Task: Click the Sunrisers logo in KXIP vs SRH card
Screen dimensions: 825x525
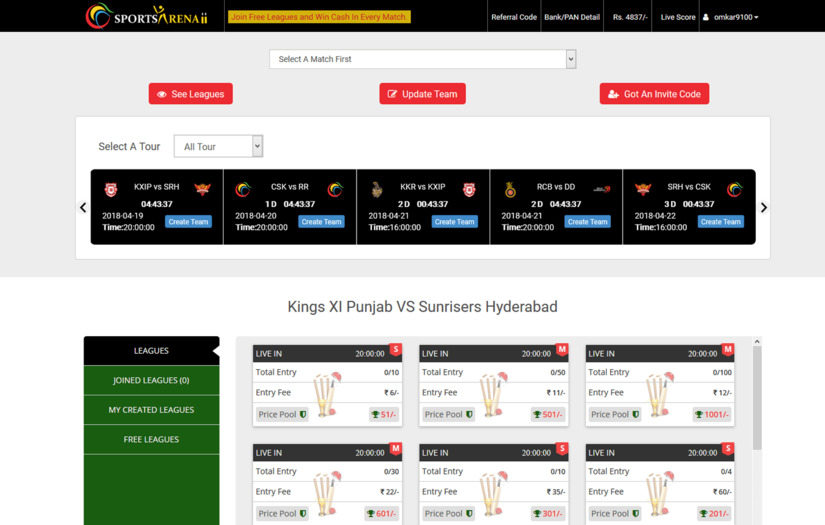Action: tap(203, 189)
